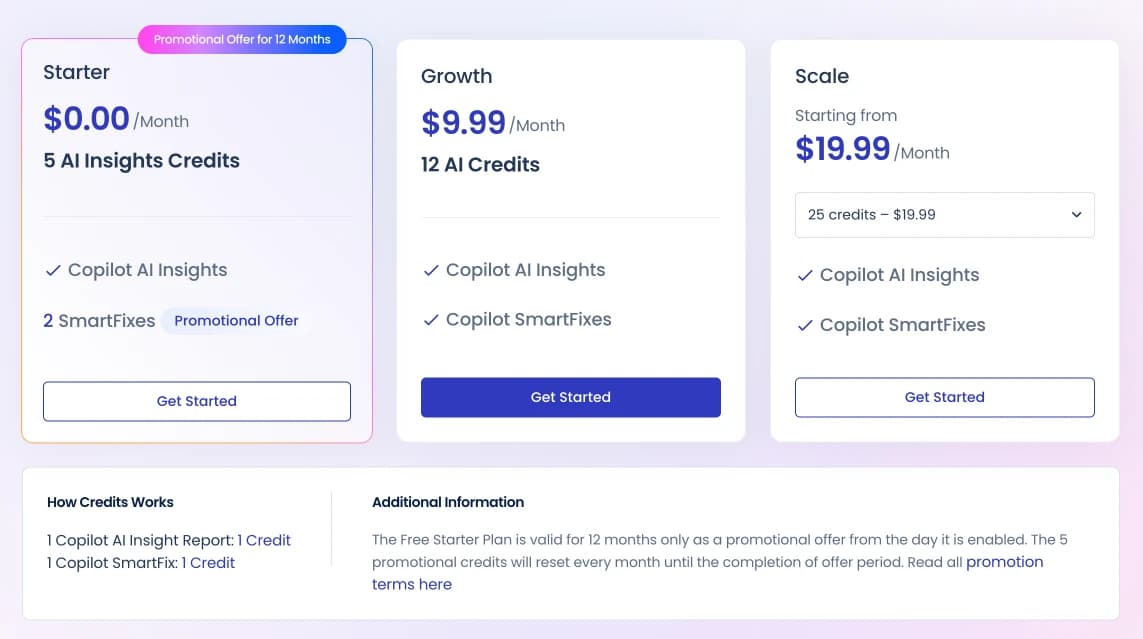Click the checkmark beside Scale's Copilot AI Insights
Screen dimensions: 1143x639
(x=805, y=274)
